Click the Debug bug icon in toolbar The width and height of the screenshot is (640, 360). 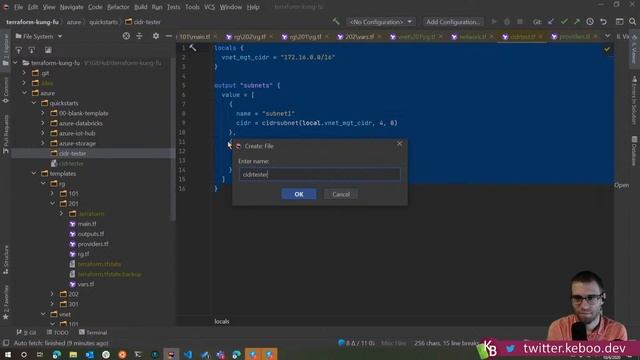[x=507, y=22]
